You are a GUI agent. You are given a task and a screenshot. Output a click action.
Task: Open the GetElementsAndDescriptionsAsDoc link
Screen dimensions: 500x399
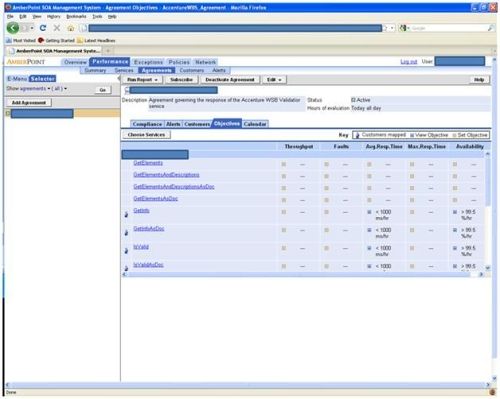[x=174, y=187]
